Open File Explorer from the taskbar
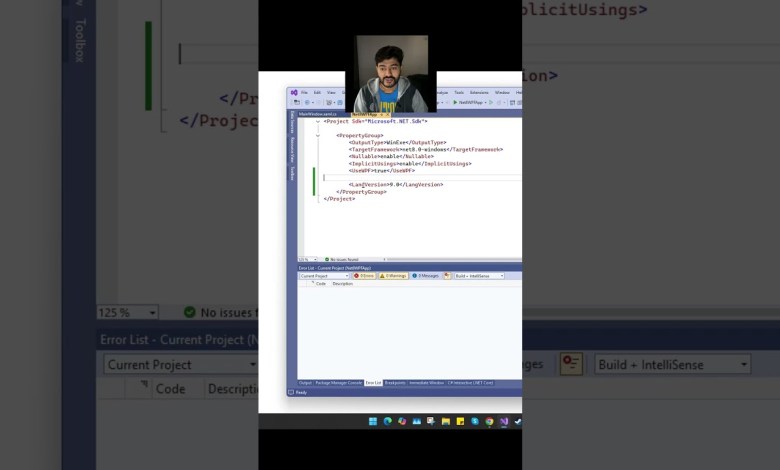This screenshot has height=470, width=780. [x=446, y=421]
